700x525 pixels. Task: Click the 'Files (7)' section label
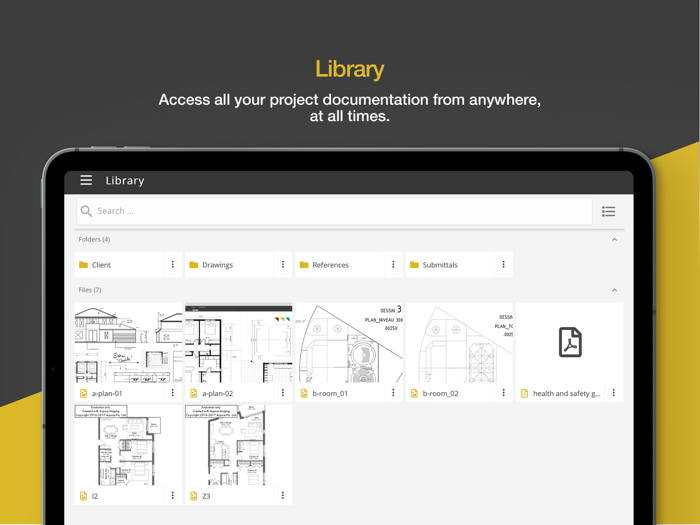(90, 290)
